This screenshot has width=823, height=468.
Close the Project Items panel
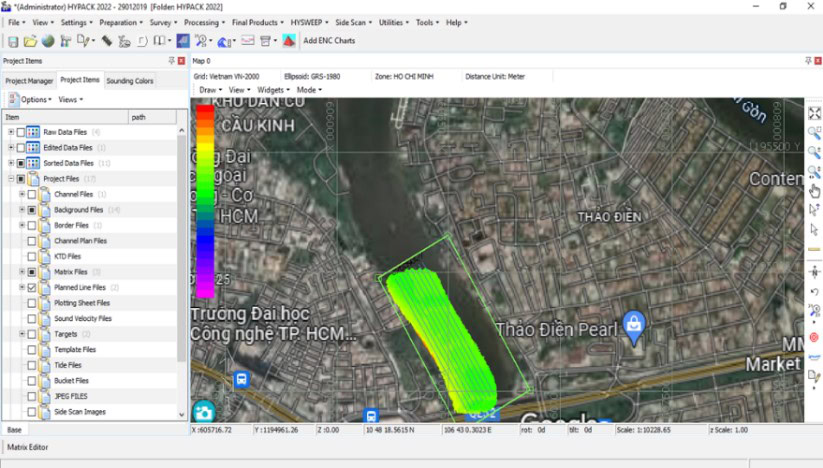point(182,61)
